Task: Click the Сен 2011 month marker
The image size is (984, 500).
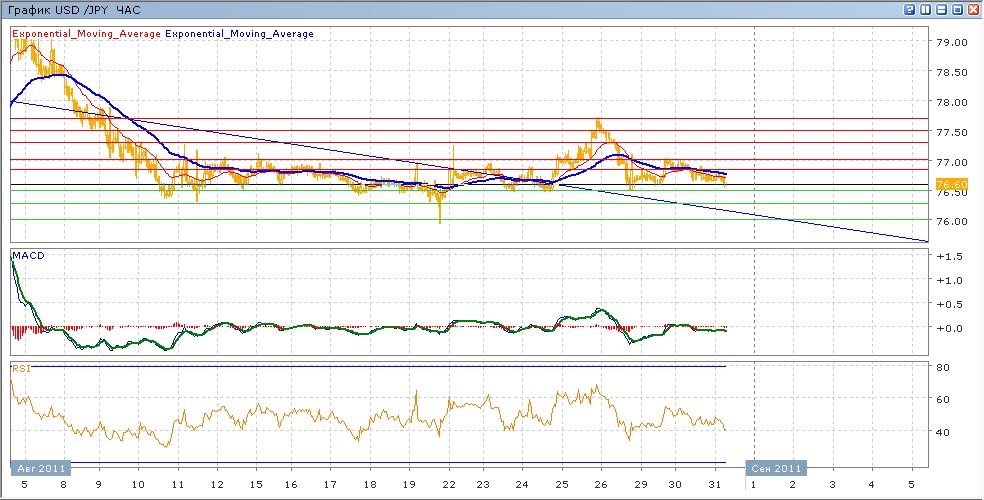Action: [775, 467]
